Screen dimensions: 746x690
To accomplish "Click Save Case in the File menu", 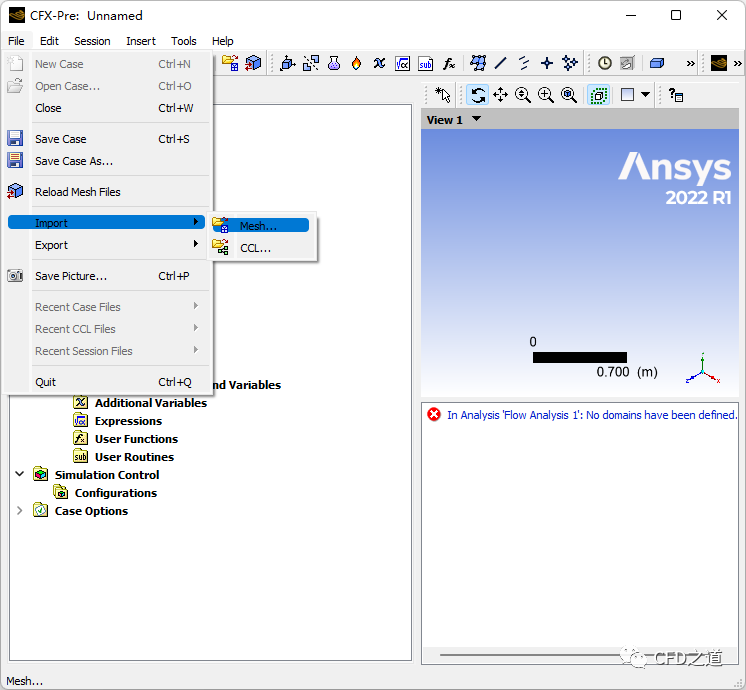I will coord(108,139).
